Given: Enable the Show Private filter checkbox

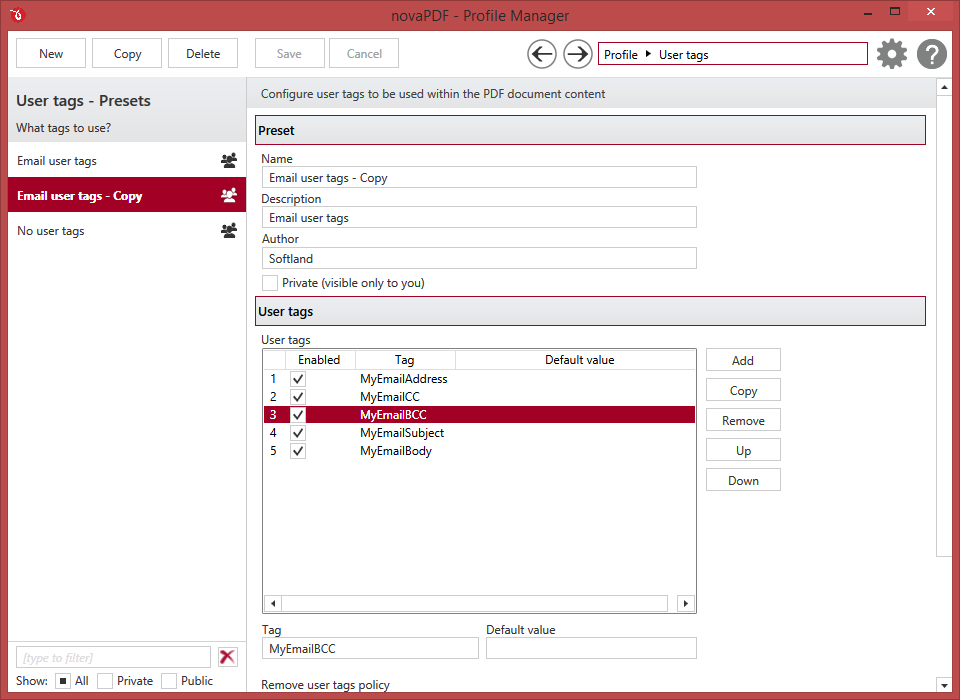Looking at the screenshot, I should (x=105, y=681).
